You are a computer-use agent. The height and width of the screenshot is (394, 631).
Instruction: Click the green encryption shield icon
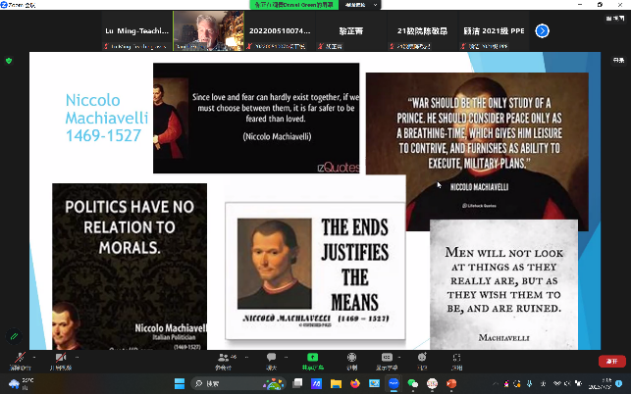tap(9, 61)
